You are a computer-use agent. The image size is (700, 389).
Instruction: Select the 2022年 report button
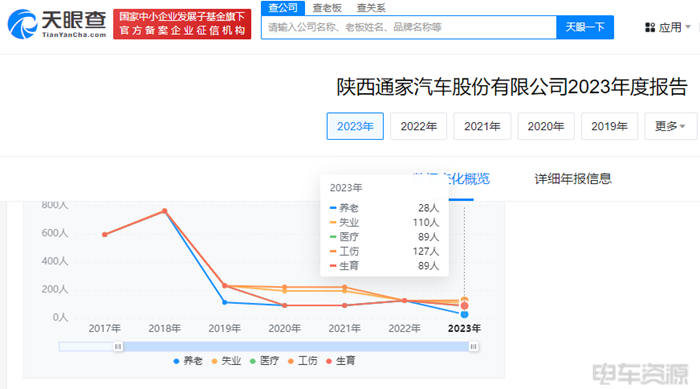[418, 126]
